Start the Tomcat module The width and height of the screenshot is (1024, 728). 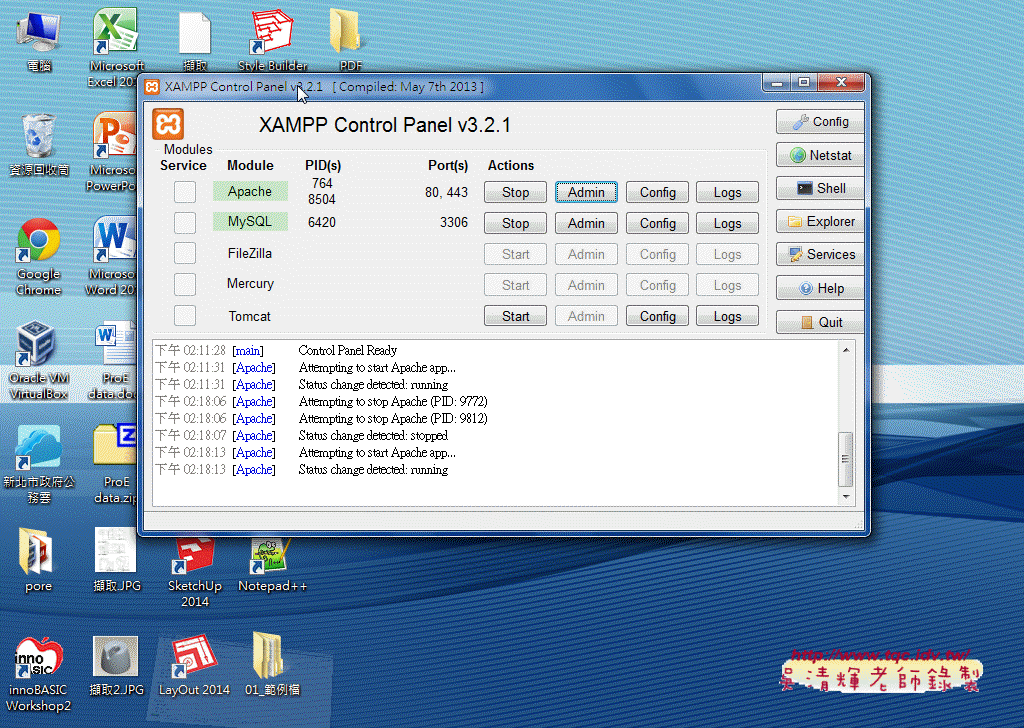tap(515, 317)
